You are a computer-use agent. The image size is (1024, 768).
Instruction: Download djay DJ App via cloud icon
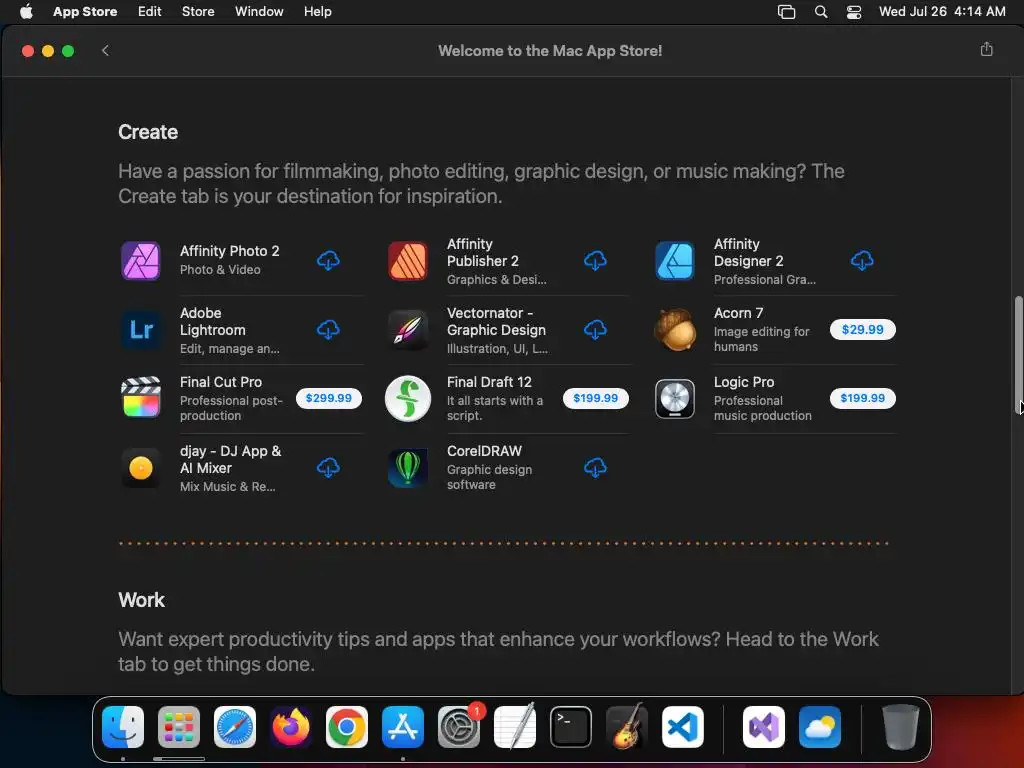click(x=328, y=468)
